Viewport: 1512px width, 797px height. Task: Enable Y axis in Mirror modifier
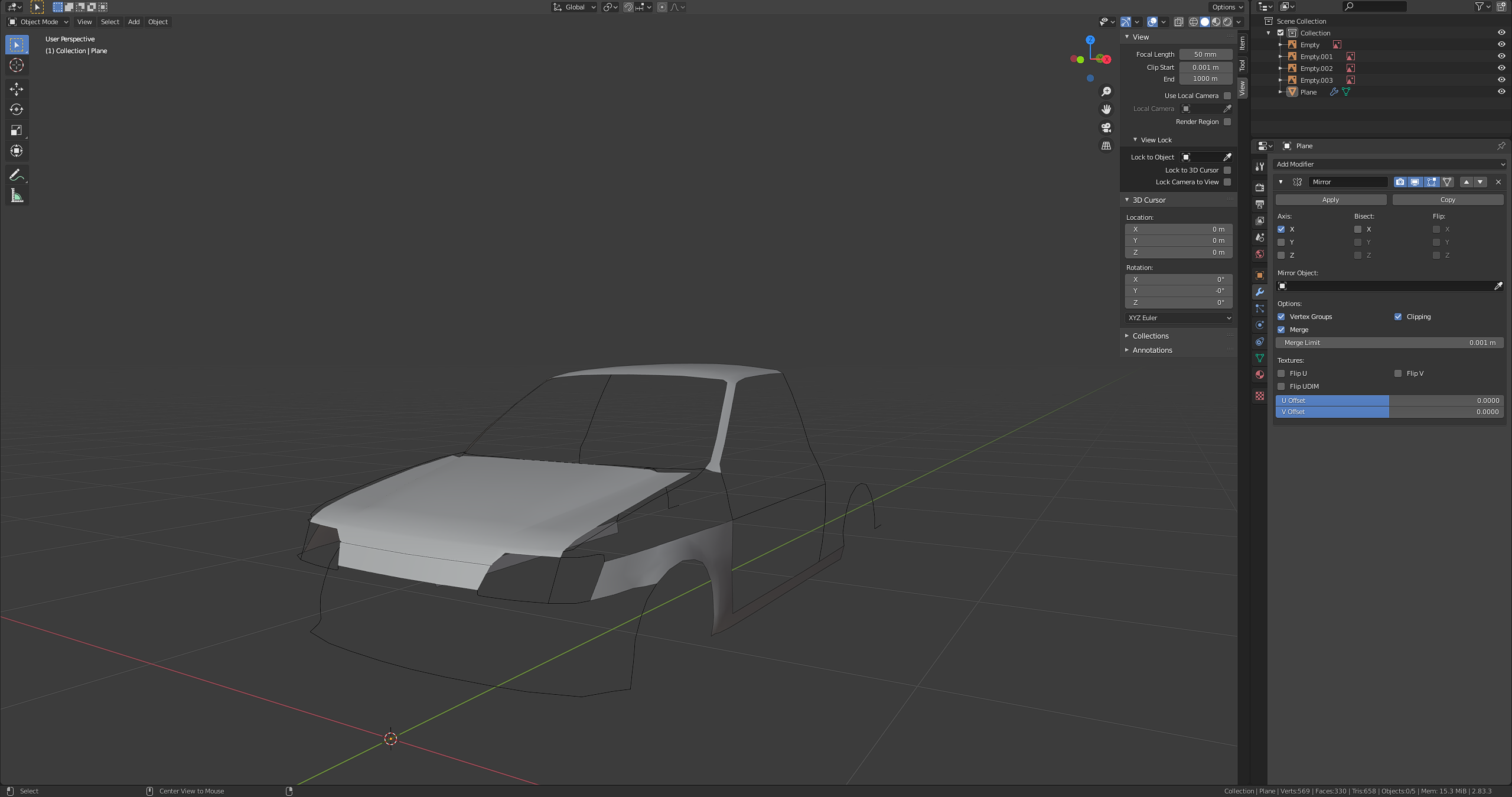[x=1281, y=242]
